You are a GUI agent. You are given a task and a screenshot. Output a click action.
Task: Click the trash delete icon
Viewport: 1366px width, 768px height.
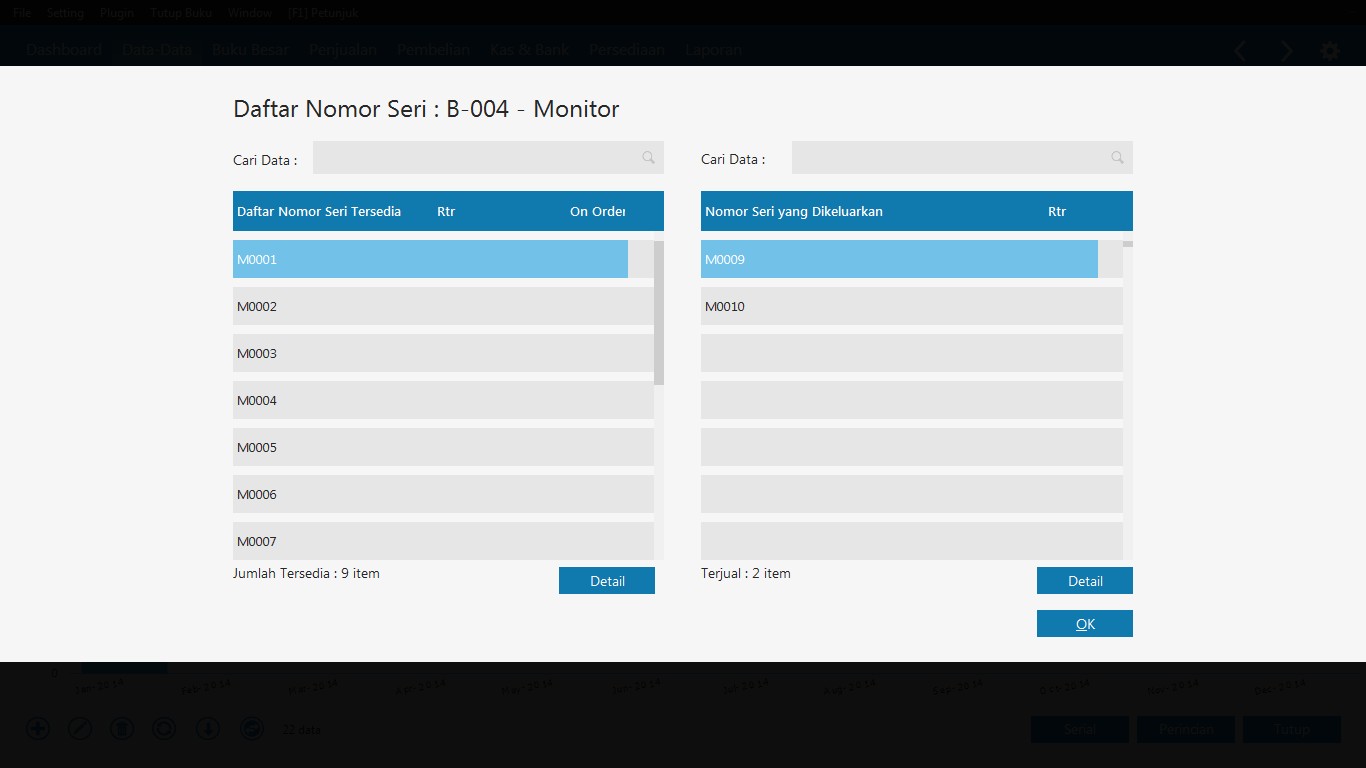[122, 728]
